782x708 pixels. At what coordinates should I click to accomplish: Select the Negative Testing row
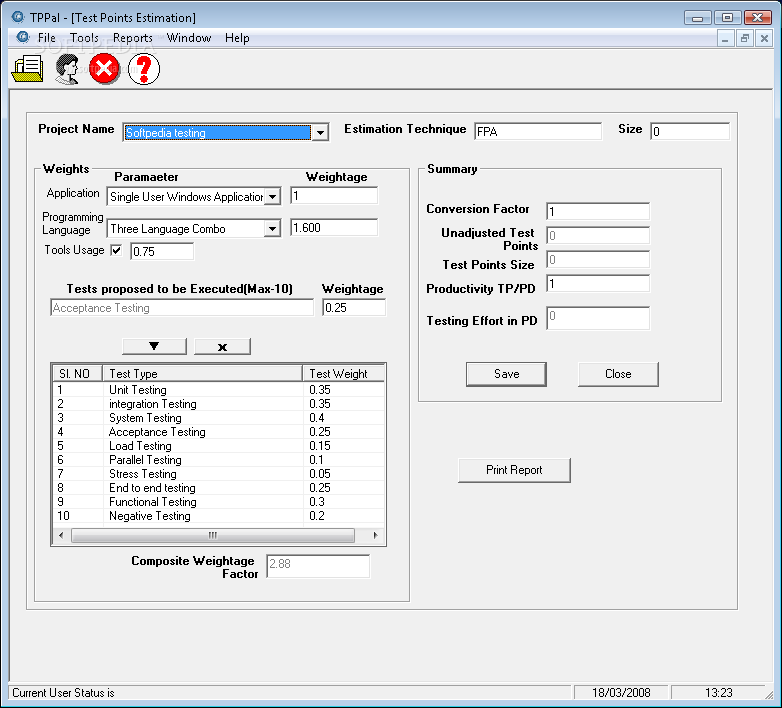218,516
